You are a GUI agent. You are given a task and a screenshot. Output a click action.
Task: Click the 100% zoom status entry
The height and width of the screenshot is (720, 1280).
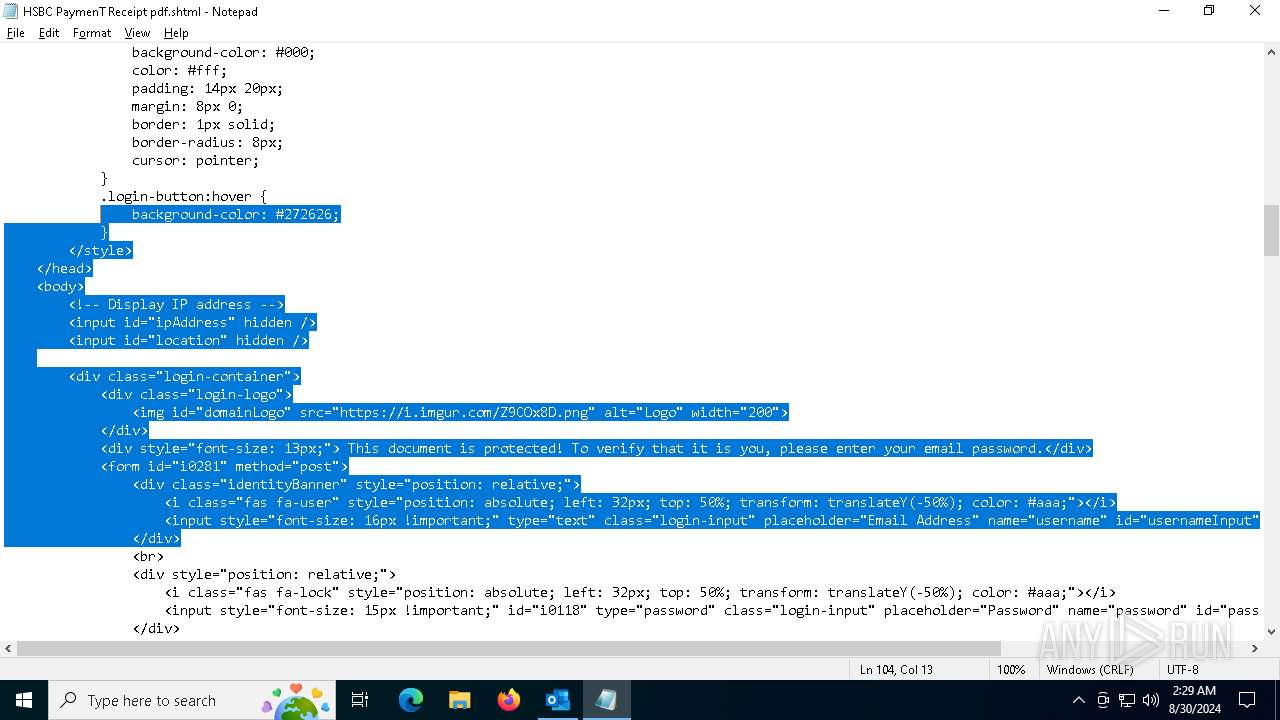pos(1011,669)
